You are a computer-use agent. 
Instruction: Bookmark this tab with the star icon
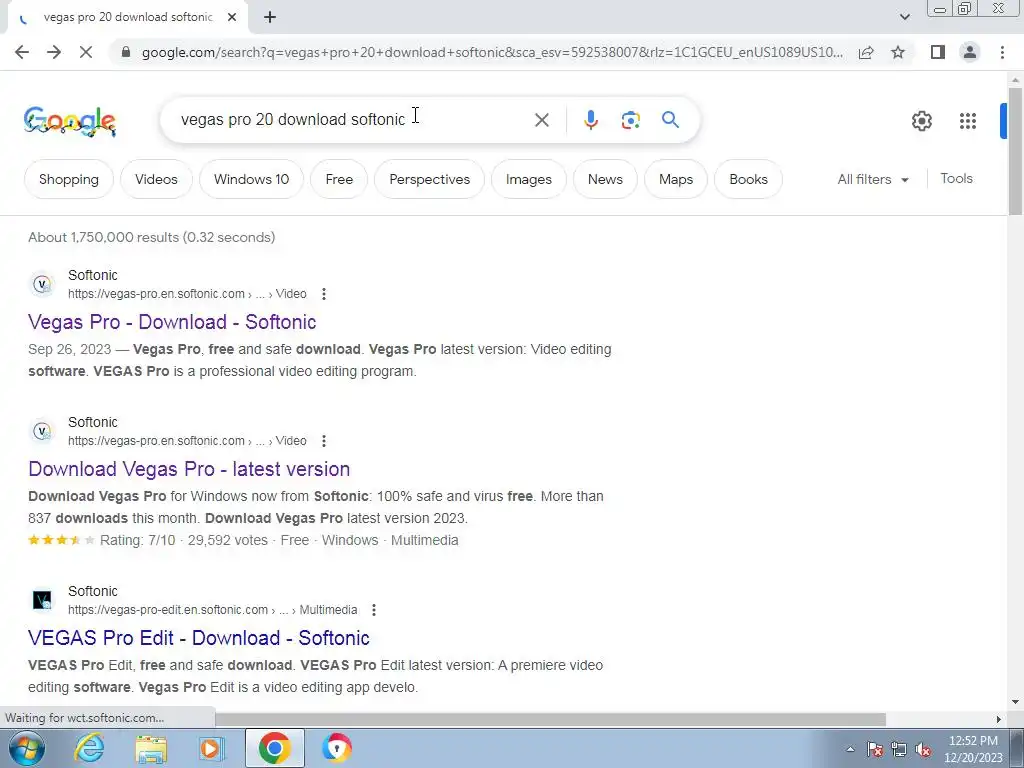click(898, 52)
